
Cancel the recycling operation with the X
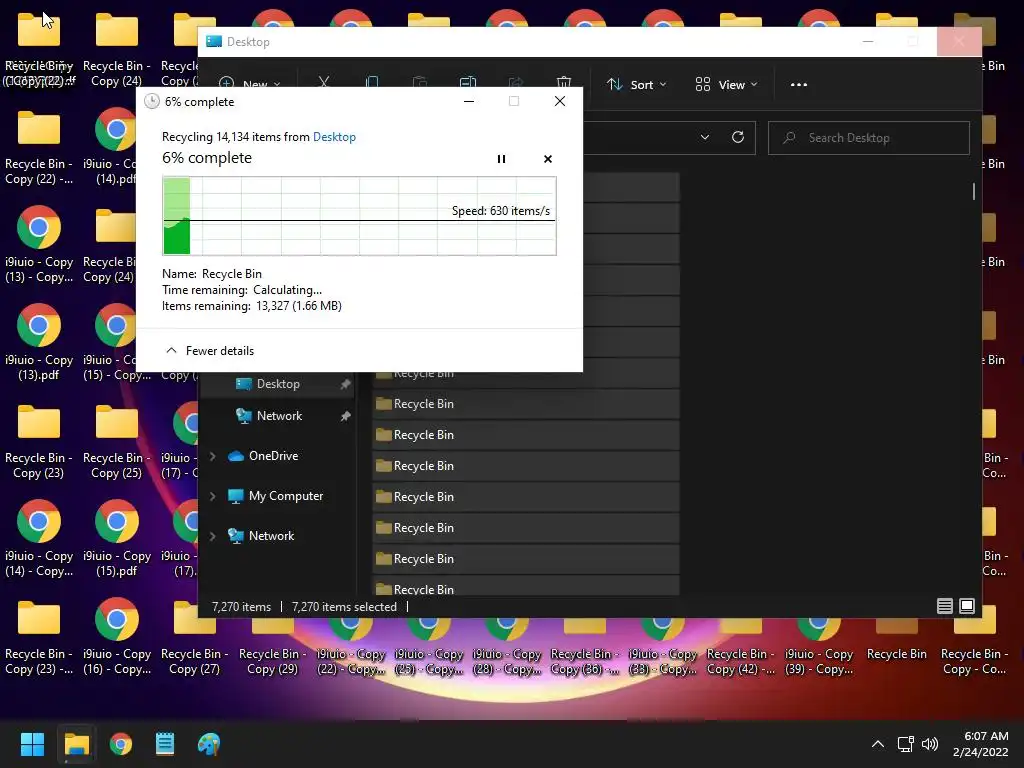[x=548, y=159]
